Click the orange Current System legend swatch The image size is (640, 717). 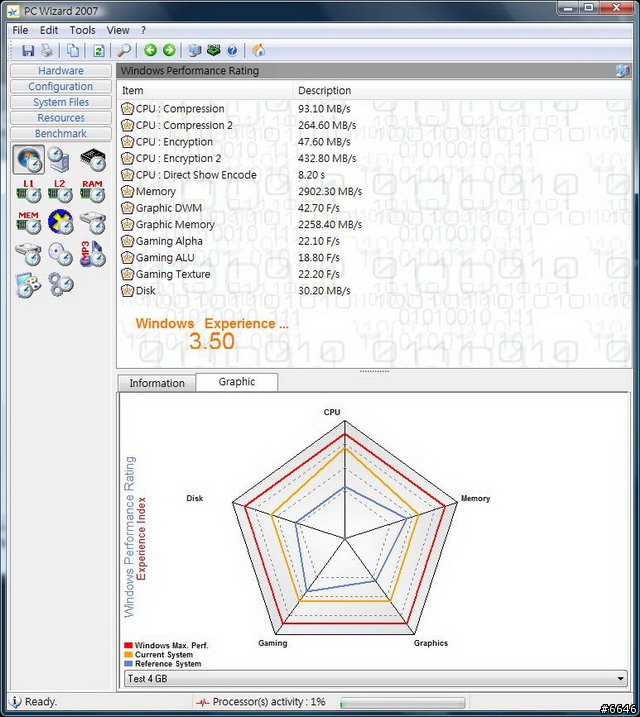coord(128,655)
